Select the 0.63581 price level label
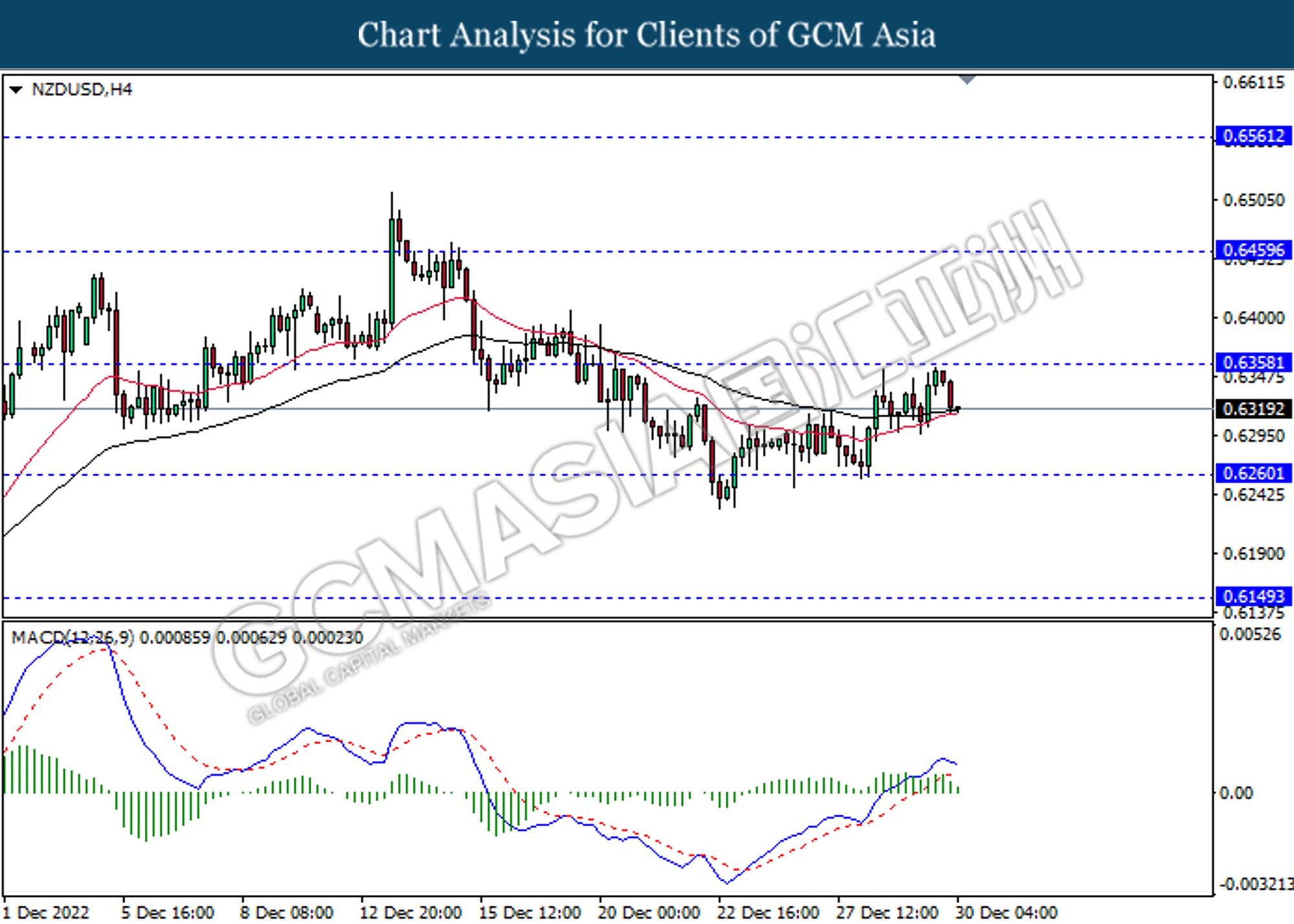The height and width of the screenshot is (924, 1294). tap(1253, 362)
